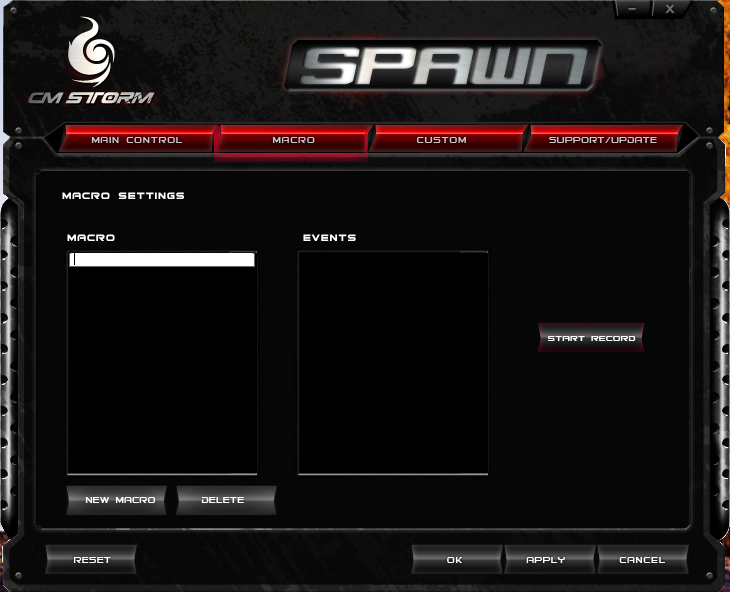Focus the macro name input field
The image size is (730, 592).
162,260
